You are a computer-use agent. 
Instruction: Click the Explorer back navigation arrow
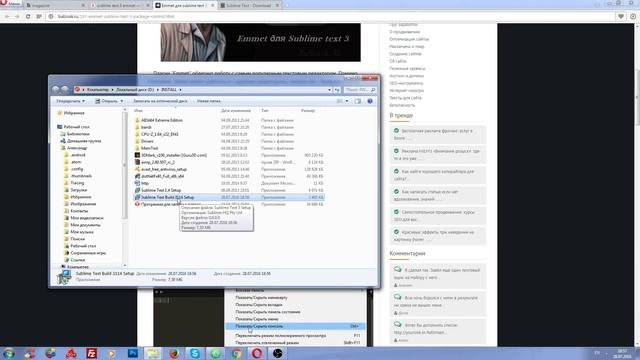pyautogui.click(x=56, y=89)
